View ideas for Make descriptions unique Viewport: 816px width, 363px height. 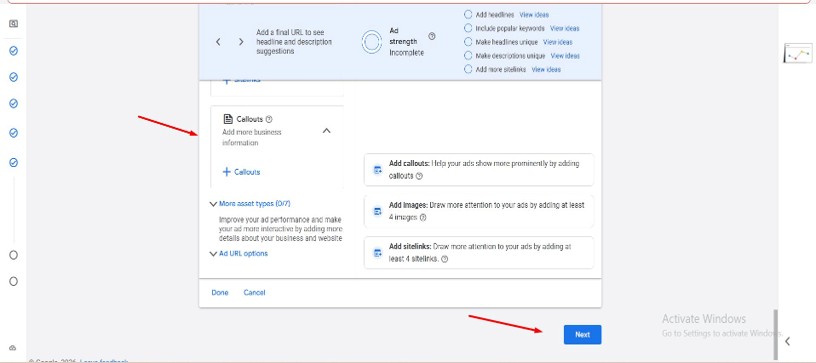click(x=565, y=55)
